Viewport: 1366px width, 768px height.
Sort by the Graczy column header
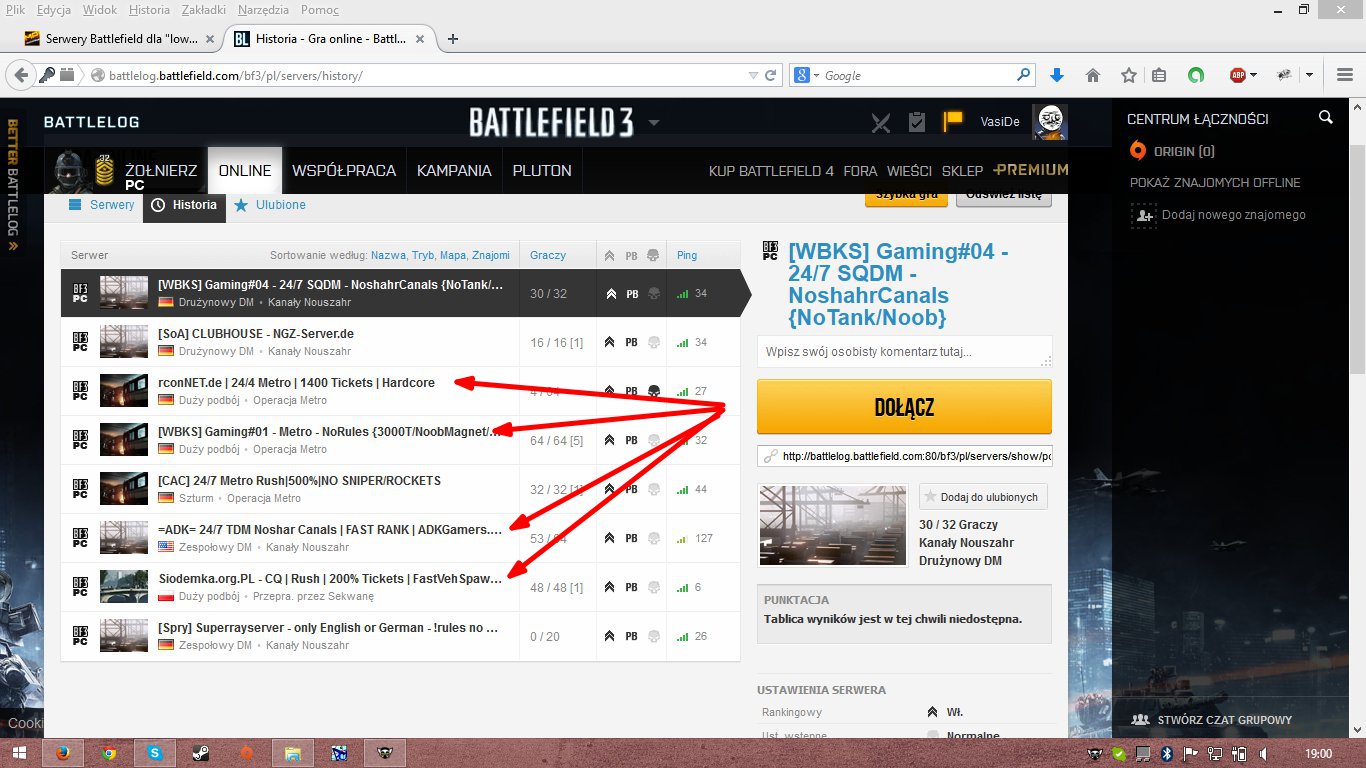[548, 255]
